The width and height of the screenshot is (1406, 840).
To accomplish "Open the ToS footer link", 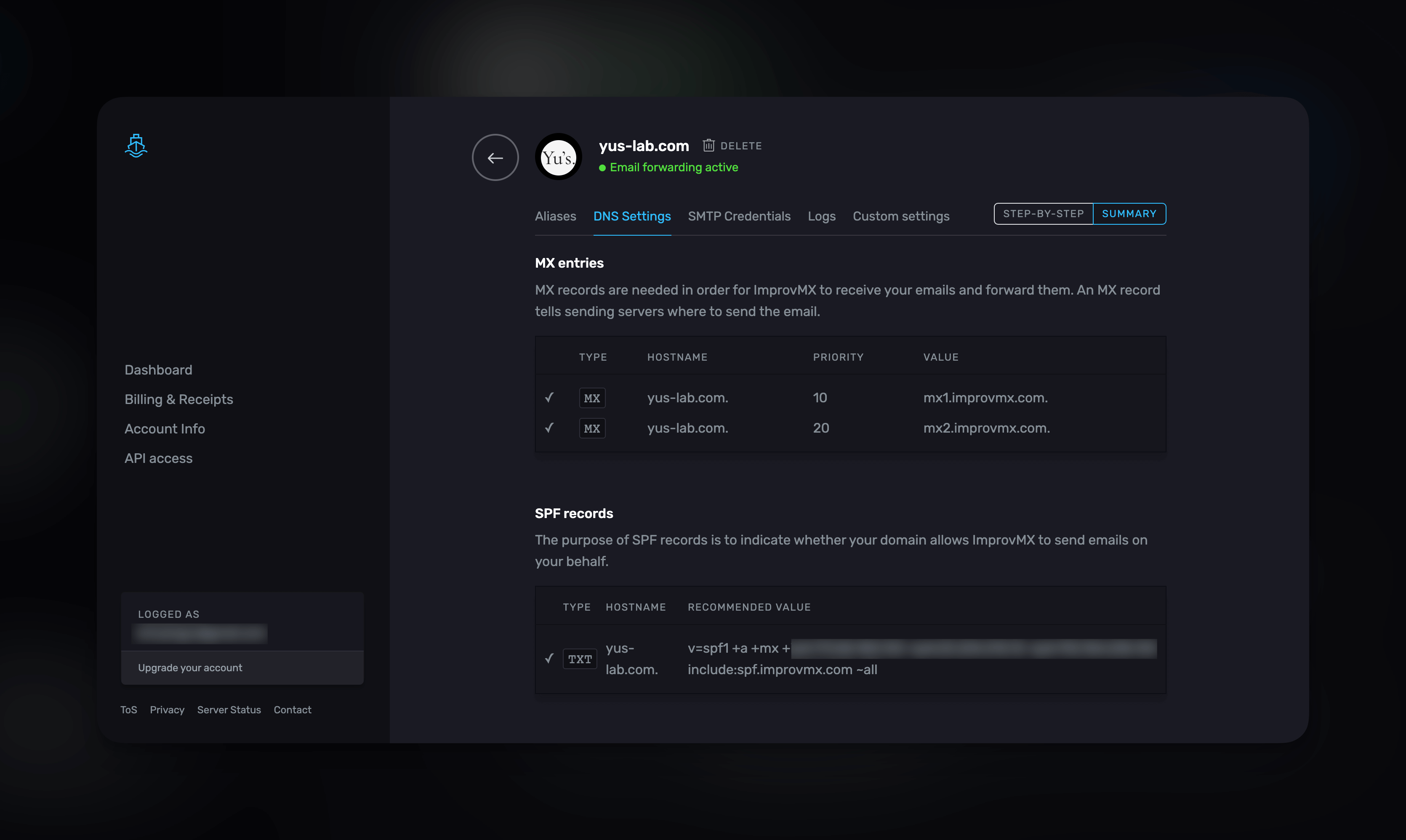I will pyautogui.click(x=128, y=710).
